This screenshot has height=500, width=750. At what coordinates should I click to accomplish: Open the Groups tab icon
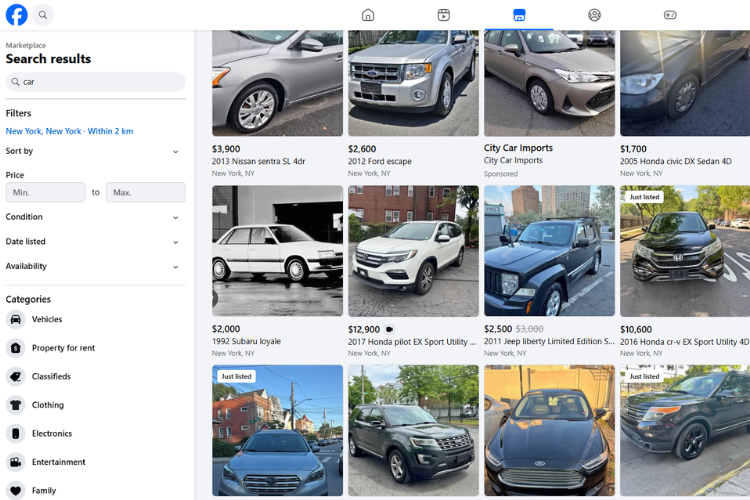594,15
